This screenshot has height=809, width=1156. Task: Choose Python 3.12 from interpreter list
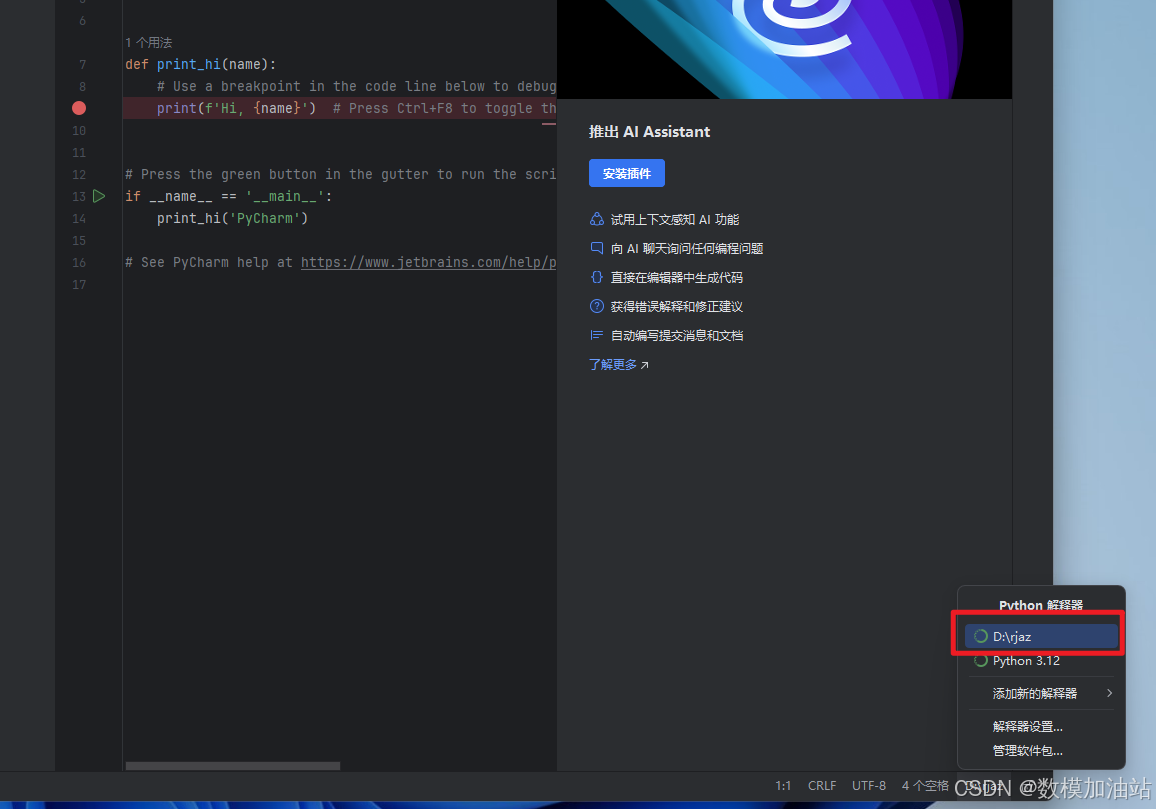coord(1026,661)
